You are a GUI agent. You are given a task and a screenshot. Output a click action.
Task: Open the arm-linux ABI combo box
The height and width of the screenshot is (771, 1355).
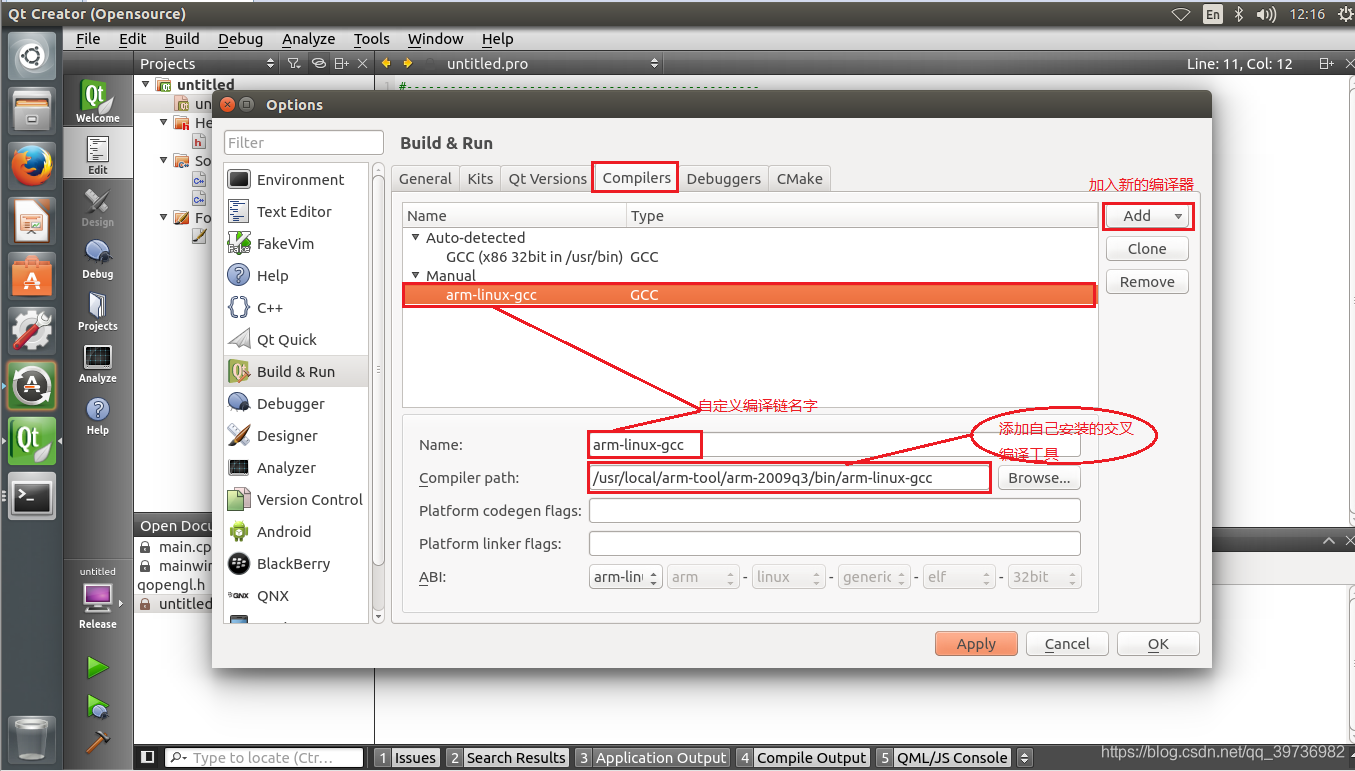(x=626, y=577)
